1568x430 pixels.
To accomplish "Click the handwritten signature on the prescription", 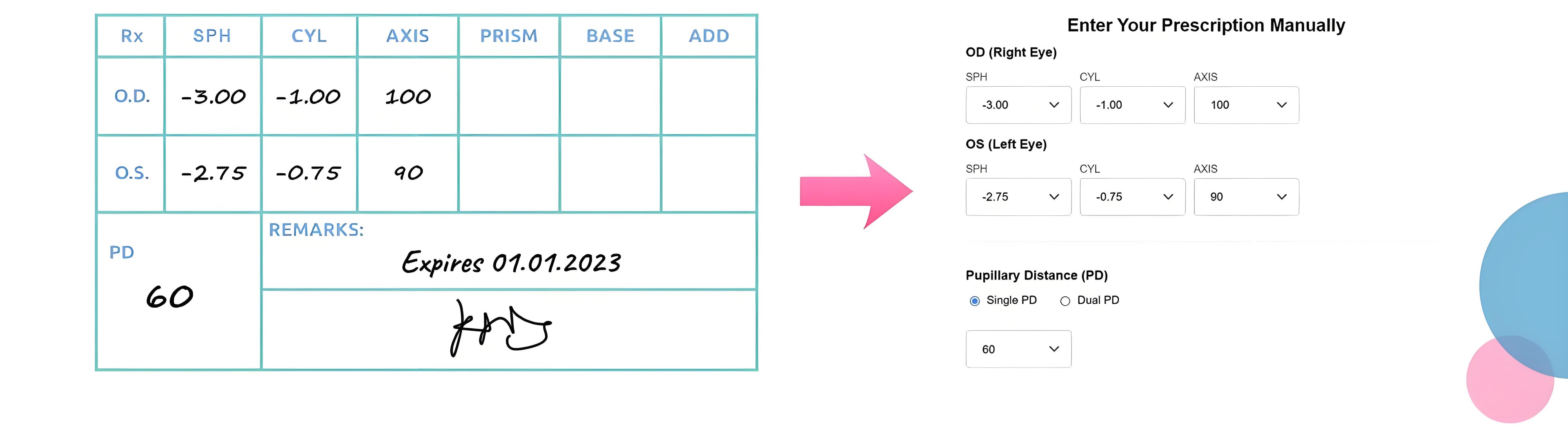I will pos(499,328).
